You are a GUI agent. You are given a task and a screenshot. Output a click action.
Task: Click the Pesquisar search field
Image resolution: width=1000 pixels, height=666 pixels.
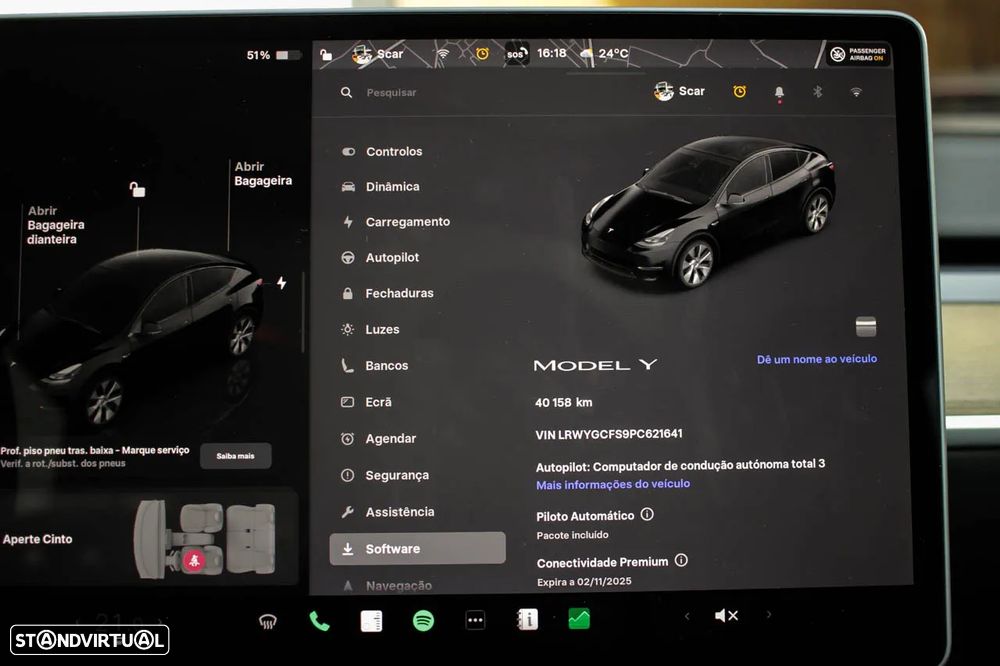pos(392,92)
